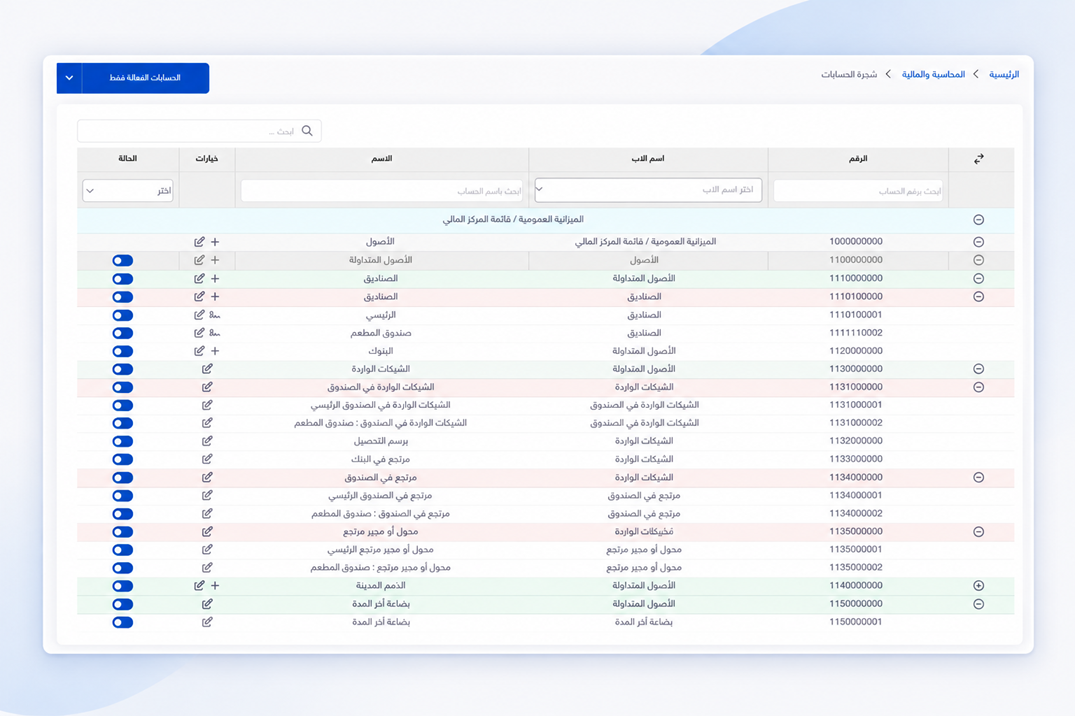
Task: Click plus icon for account 1120000000
Action: tap(215, 351)
